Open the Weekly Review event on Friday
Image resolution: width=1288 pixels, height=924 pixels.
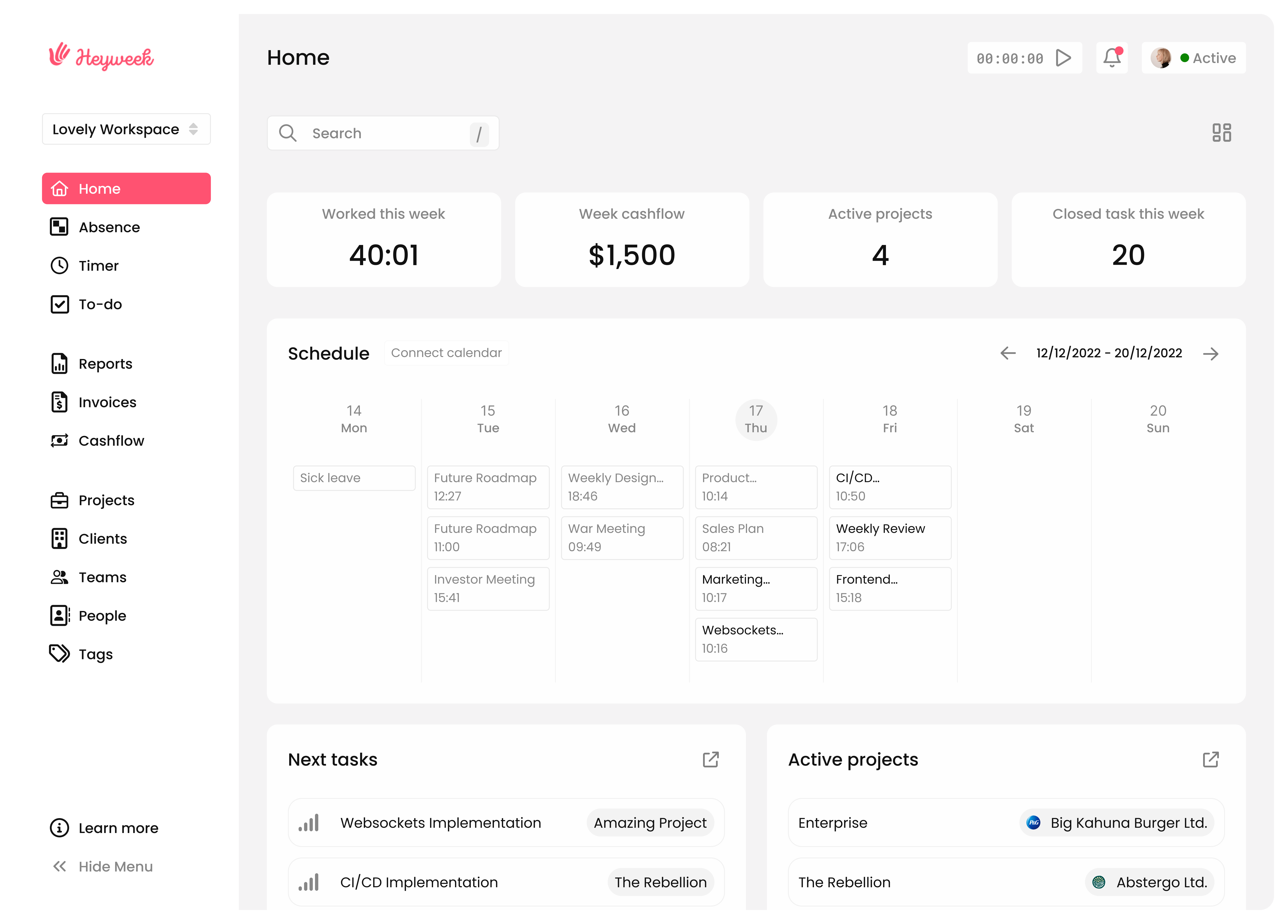click(889, 537)
